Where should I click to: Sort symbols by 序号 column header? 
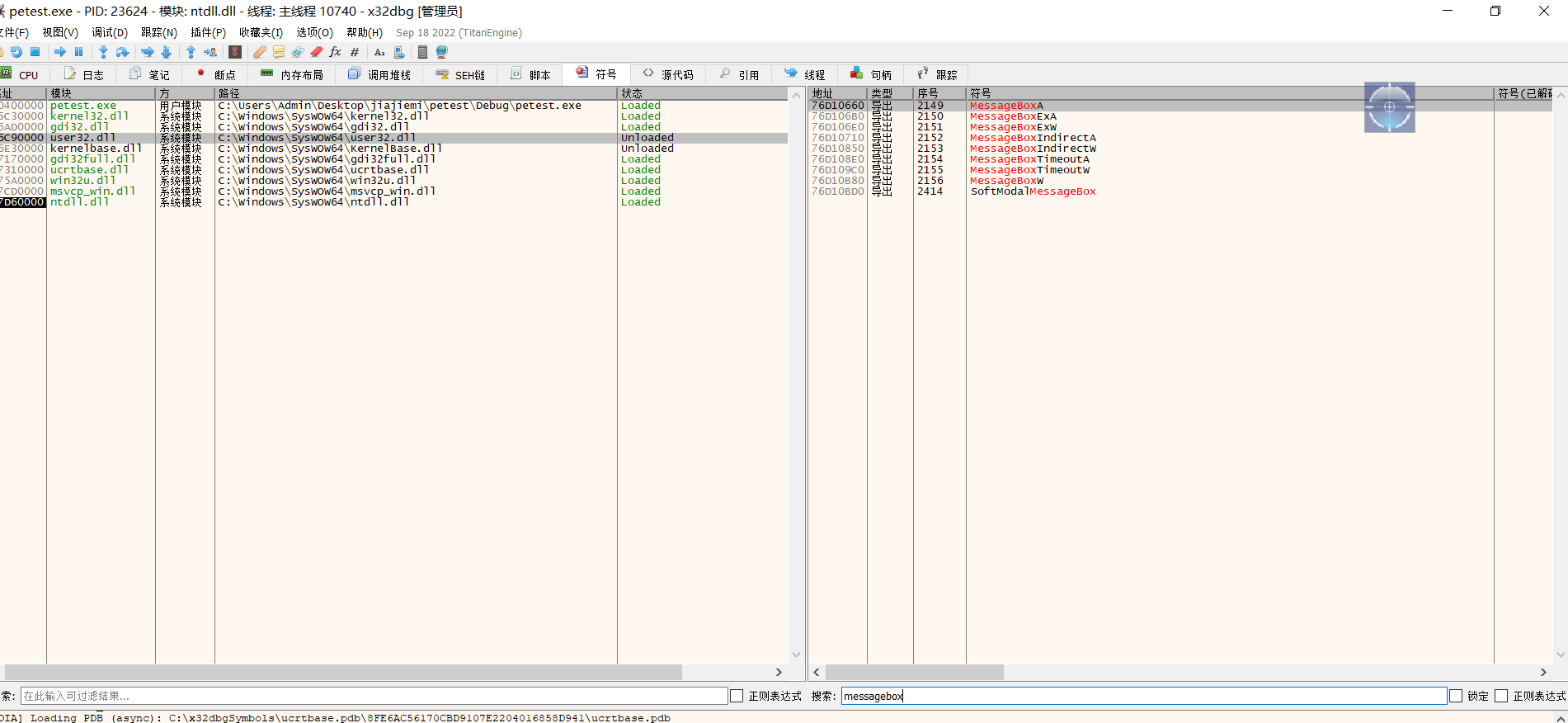click(x=939, y=93)
